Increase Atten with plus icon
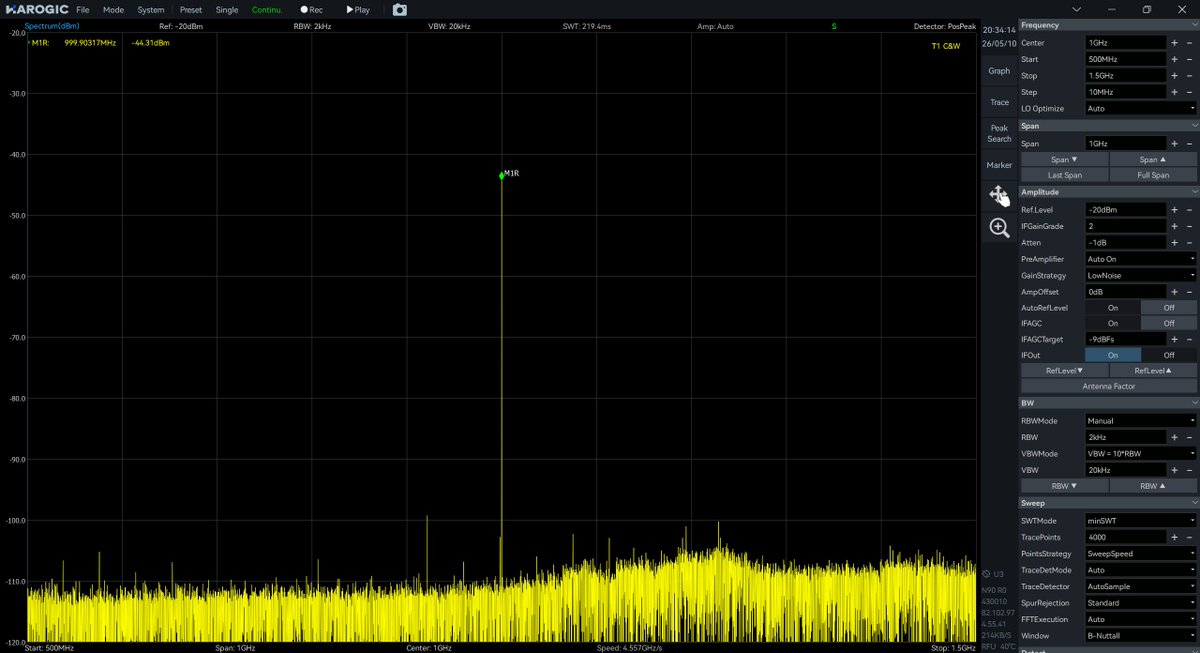The height and width of the screenshot is (653, 1200). click(x=1175, y=243)
